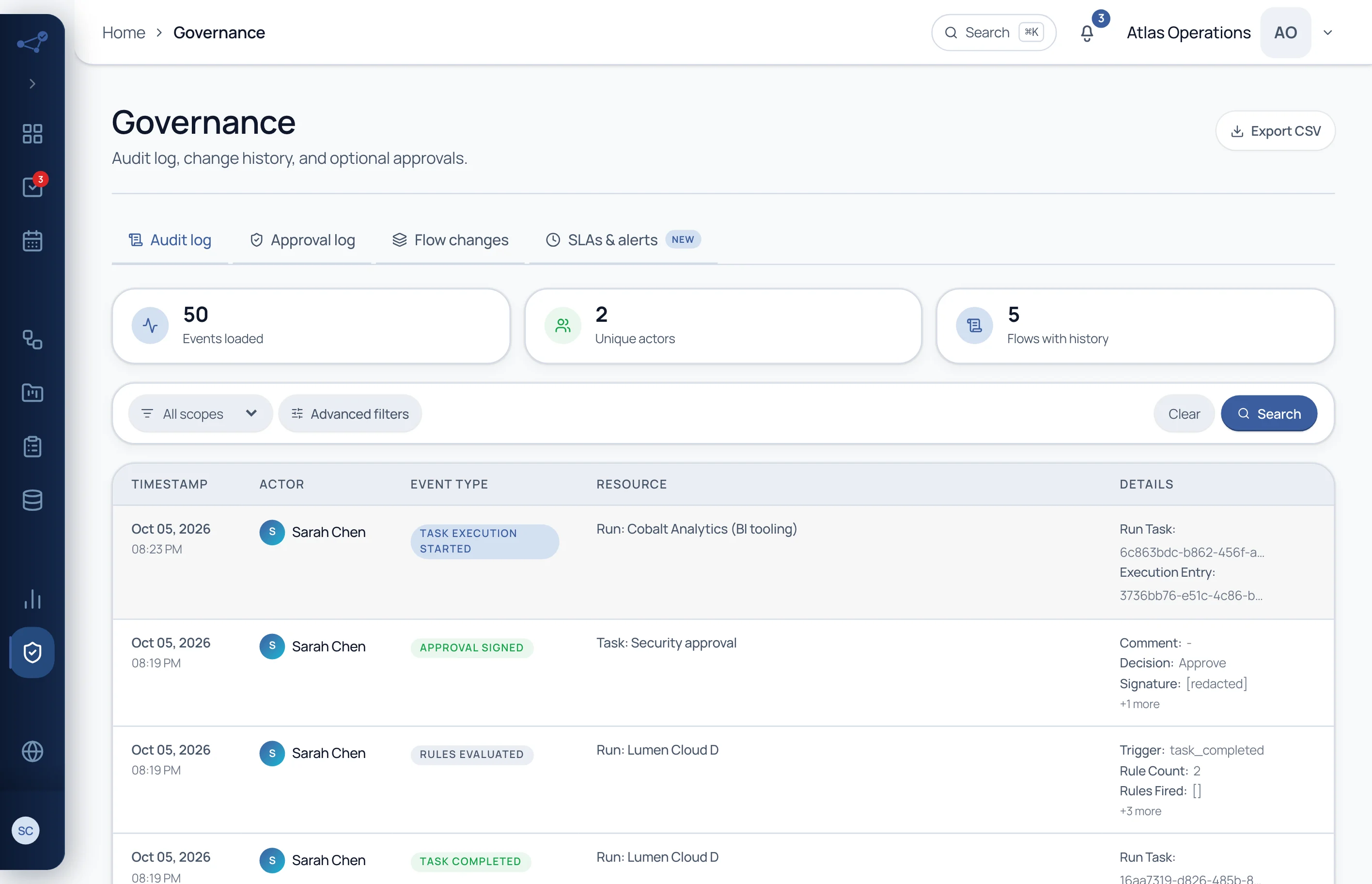Select the governance shield icon in sidebar
Screen dimensions: 1372x884
(32, 652)
